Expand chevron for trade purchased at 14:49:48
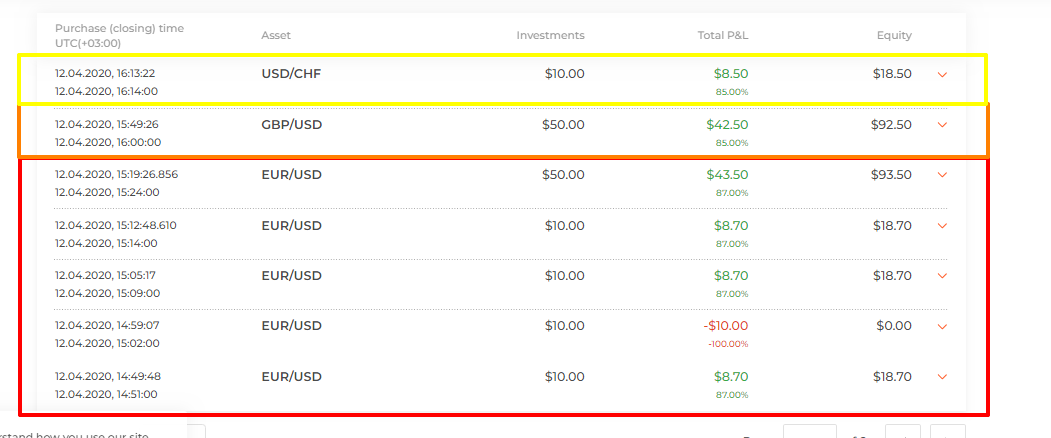This screenshot has height=438, width=1051. (x=942, y=377)
